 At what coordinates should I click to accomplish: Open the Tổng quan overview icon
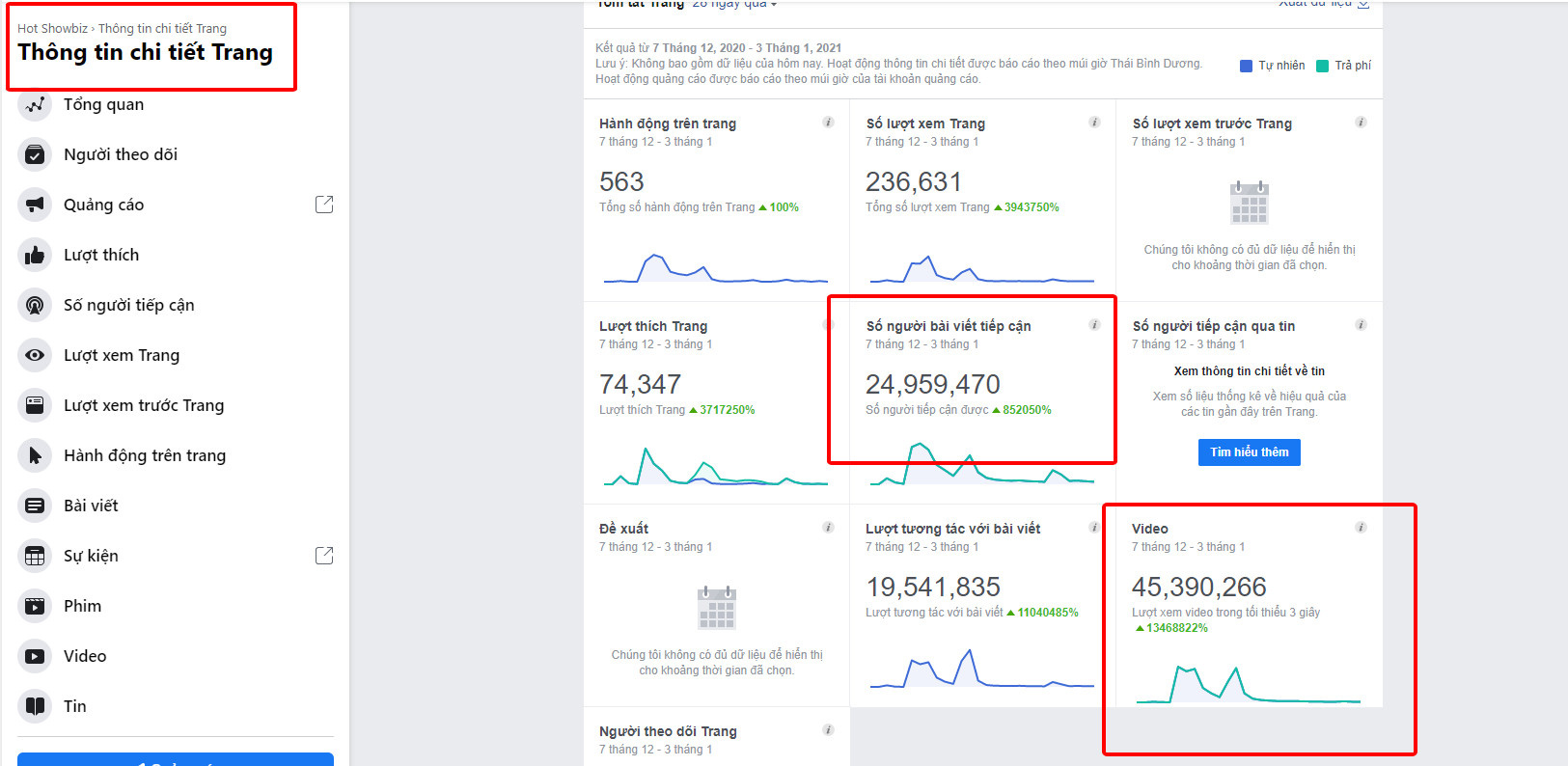(35, 104)
